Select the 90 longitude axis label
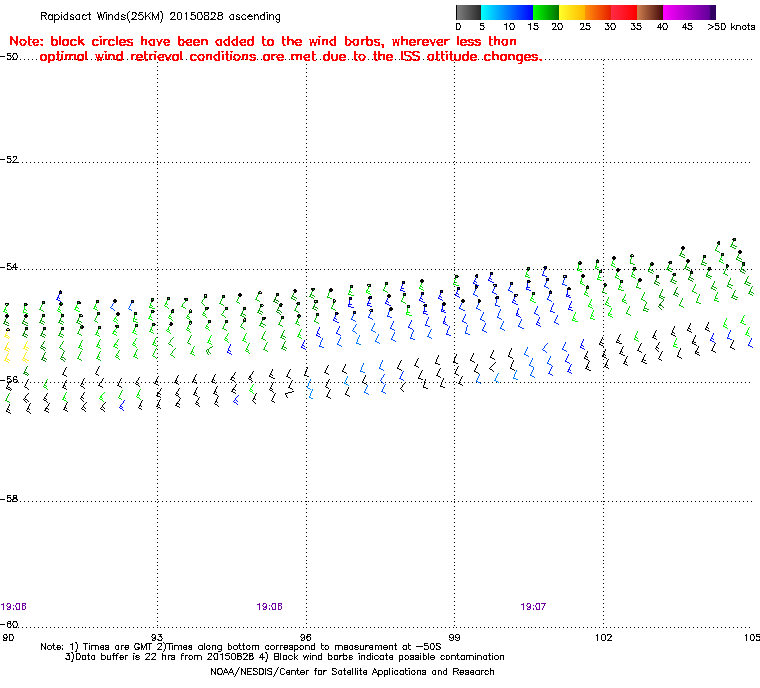Image resolution: width=760 pixels, height=688 pixels. [8, 637]
